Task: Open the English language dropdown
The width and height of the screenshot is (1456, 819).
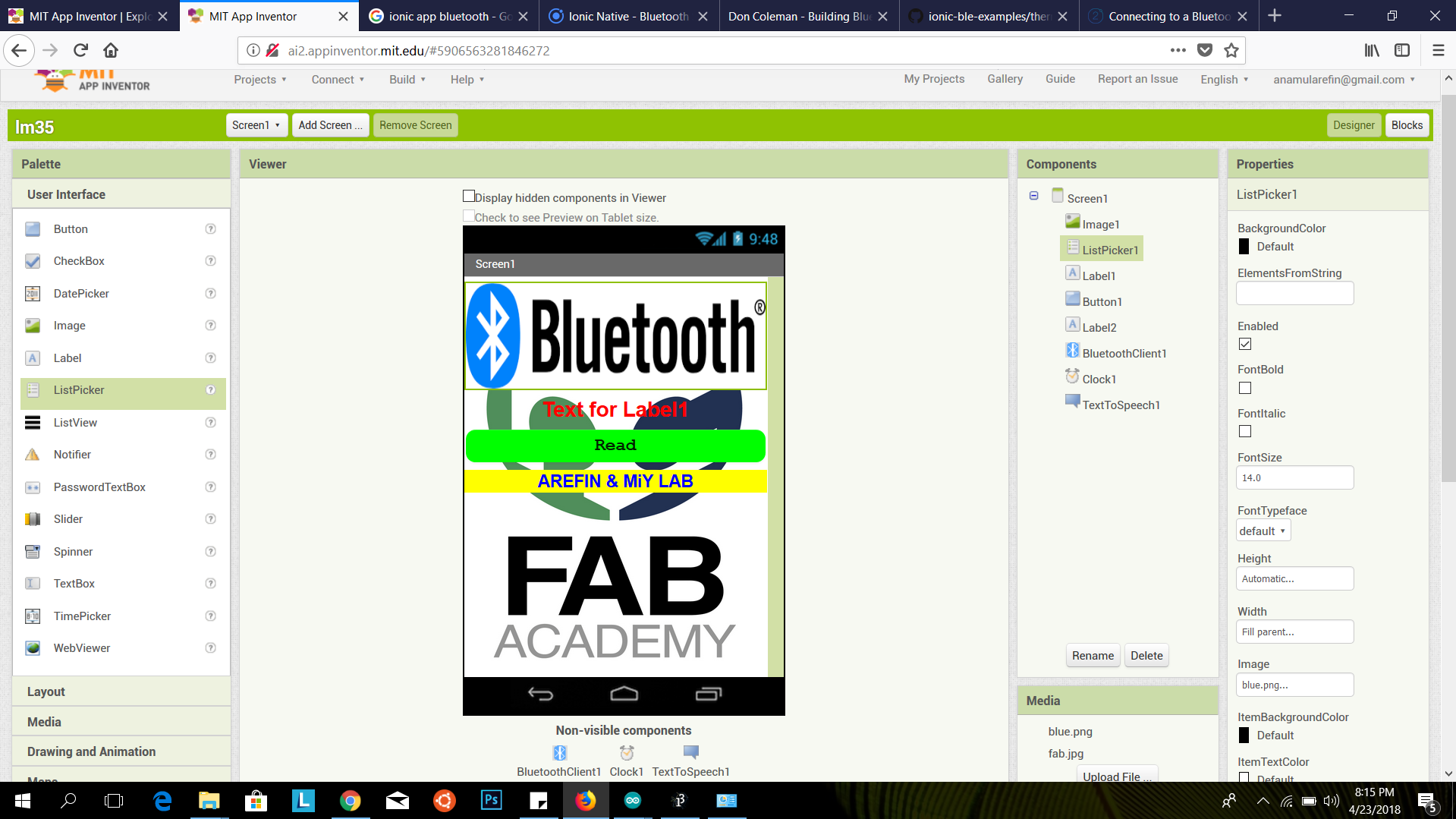Action: (1224, 80)
